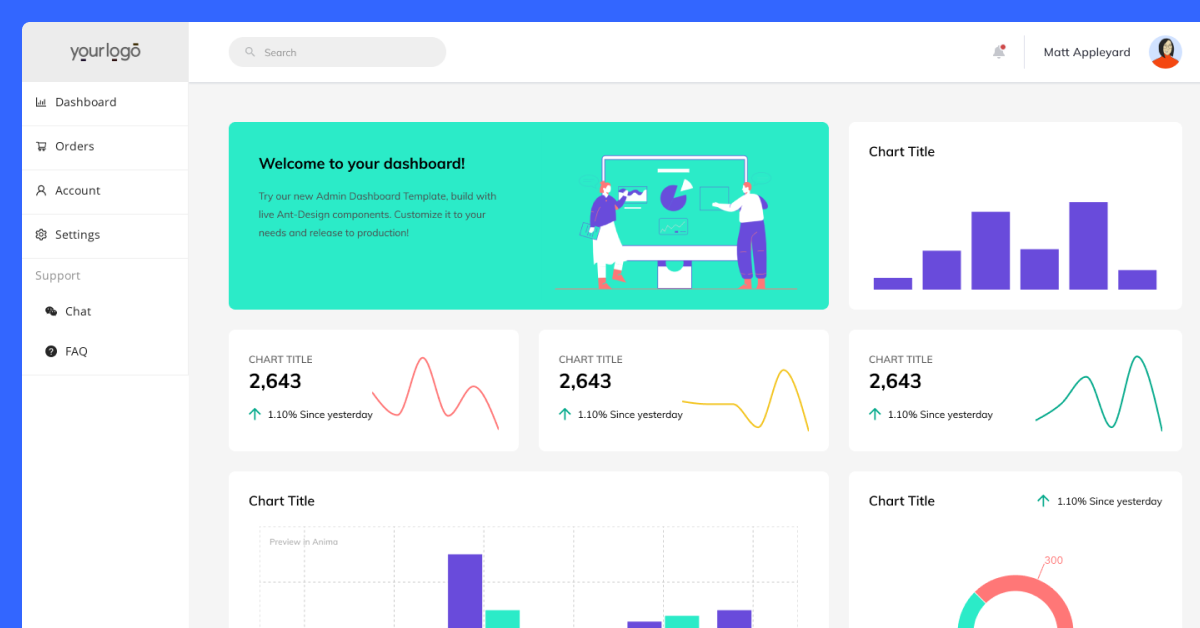Click the Matt Appleyard username

pyautogui.click(x=1086, y=52)
